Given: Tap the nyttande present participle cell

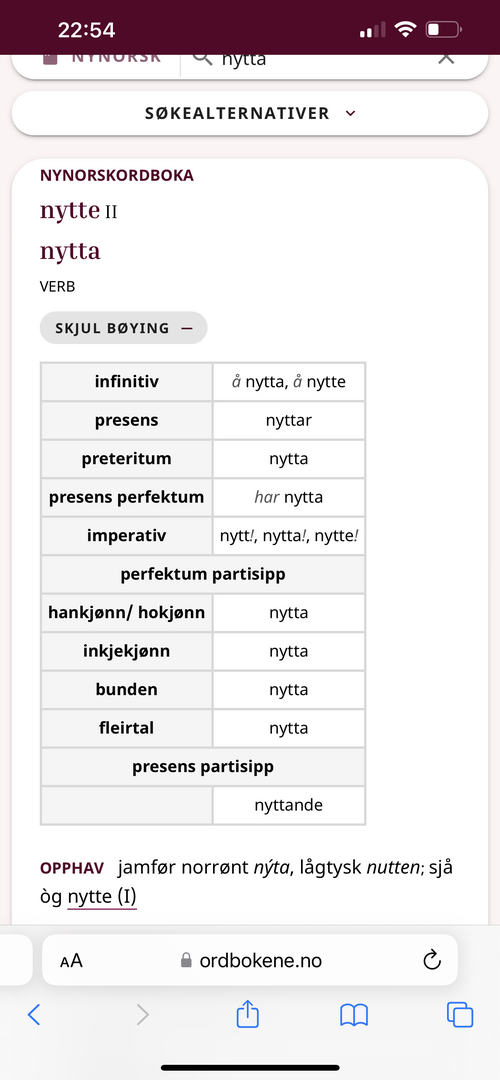Looking at the screenshot, I should tap(289, 805).
